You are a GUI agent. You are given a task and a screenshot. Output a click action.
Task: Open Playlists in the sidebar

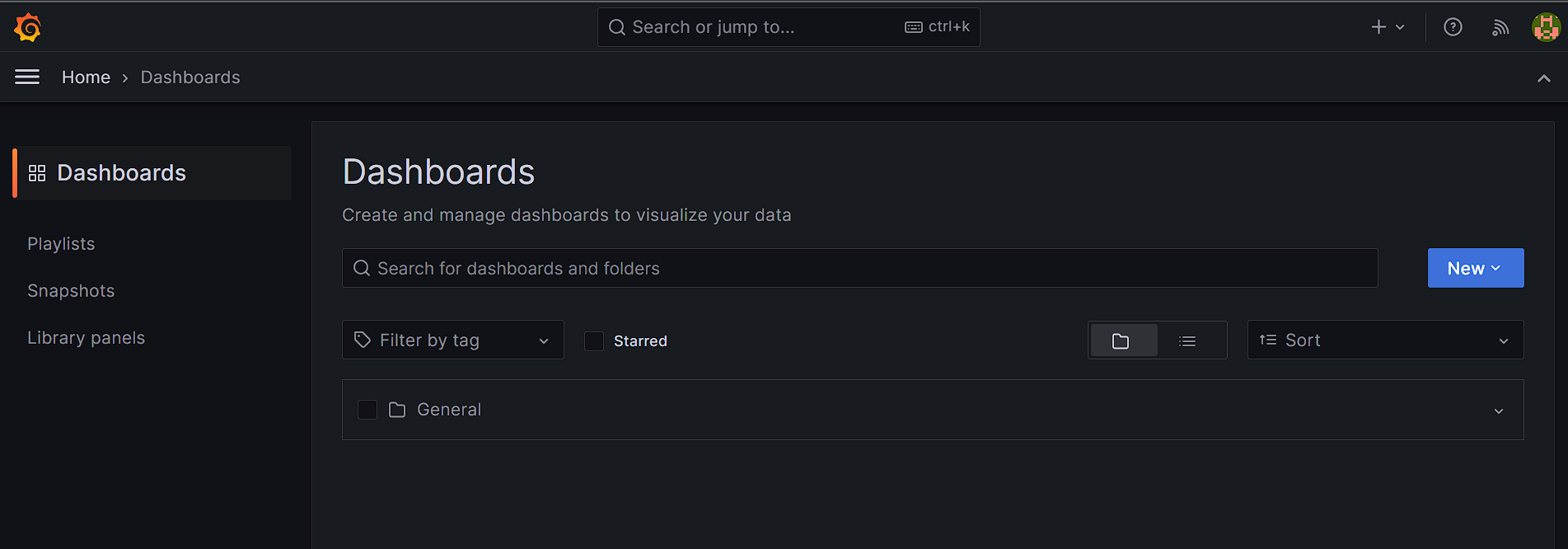(x=61, y=244)
